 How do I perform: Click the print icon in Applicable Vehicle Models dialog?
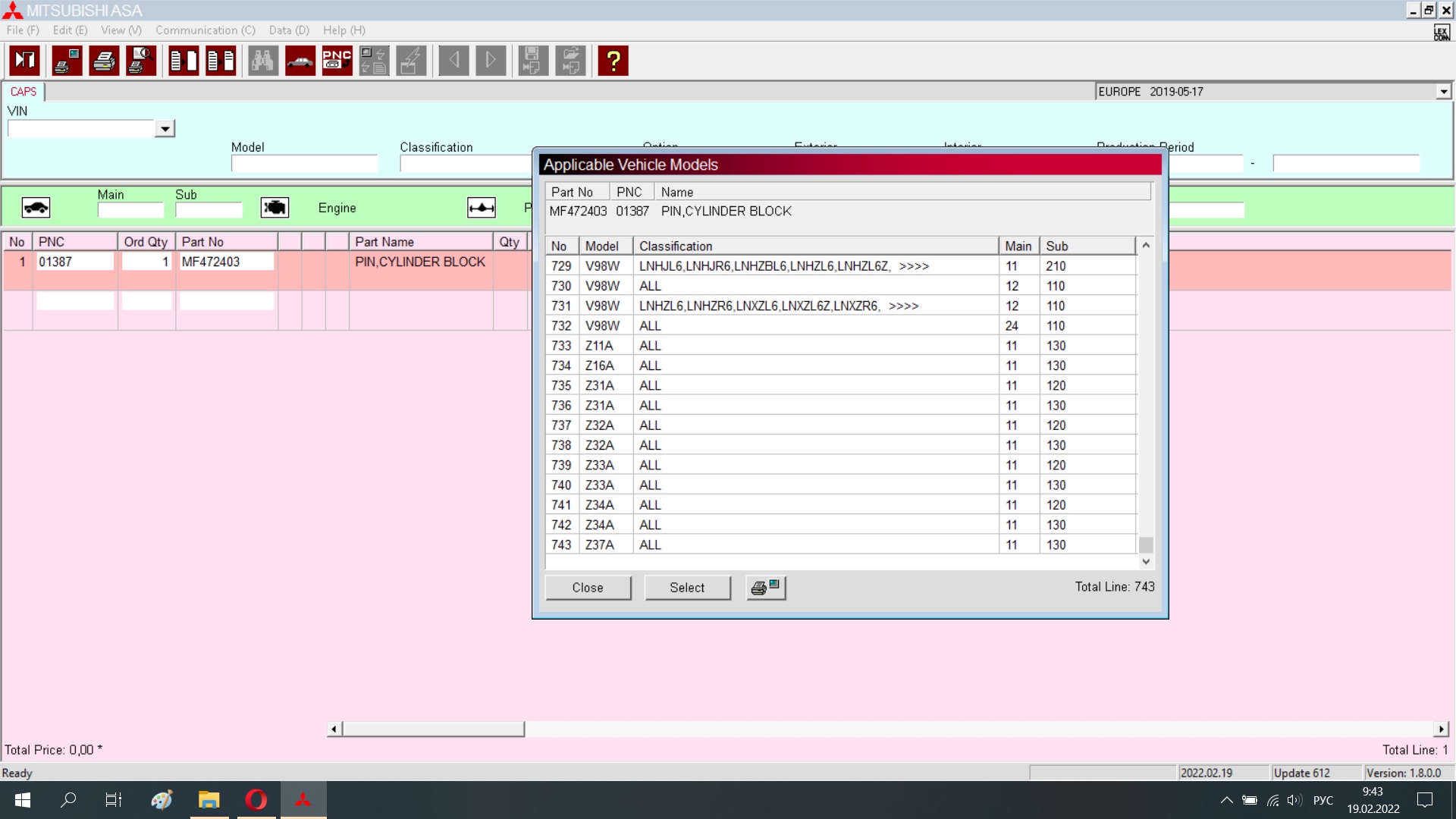pos(765,588)
